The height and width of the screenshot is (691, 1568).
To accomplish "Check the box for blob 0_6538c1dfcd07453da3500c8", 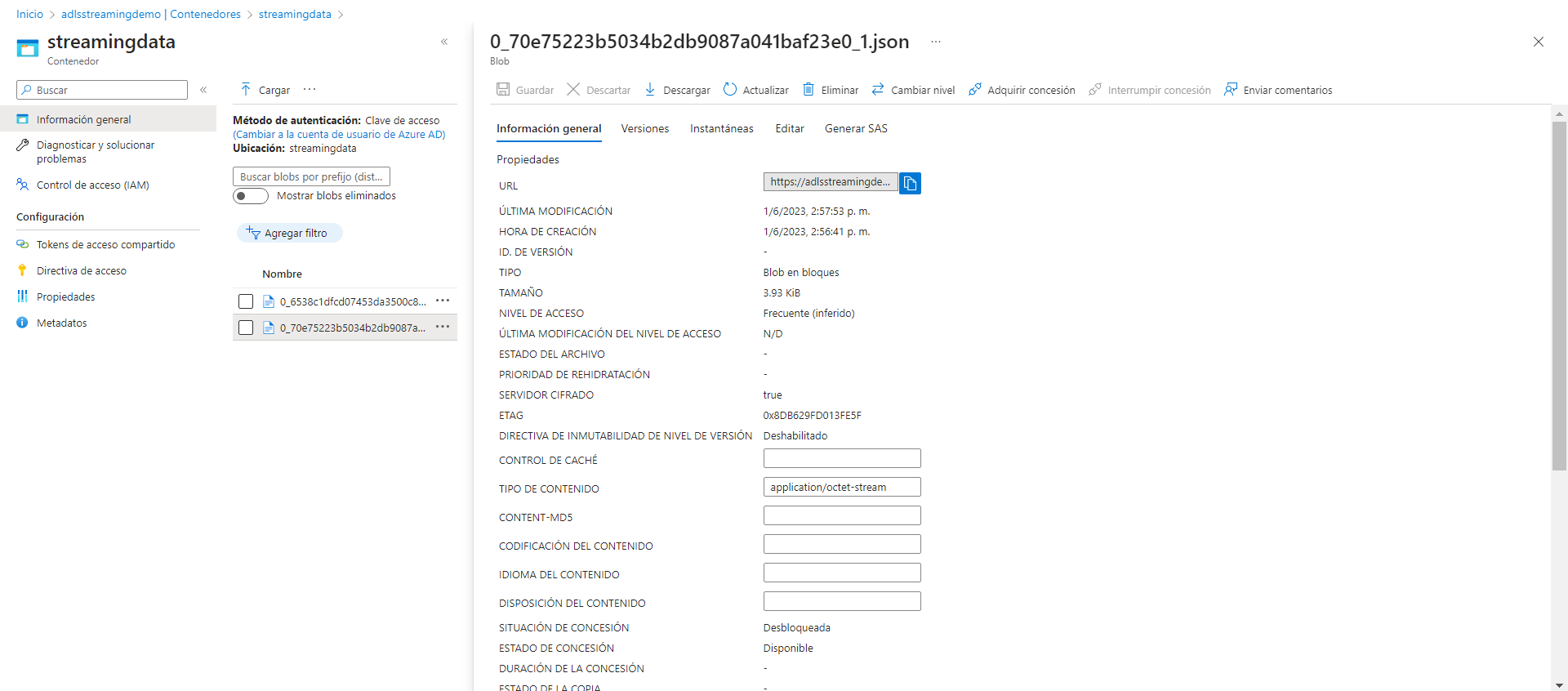I will click(x=246, y=301).
